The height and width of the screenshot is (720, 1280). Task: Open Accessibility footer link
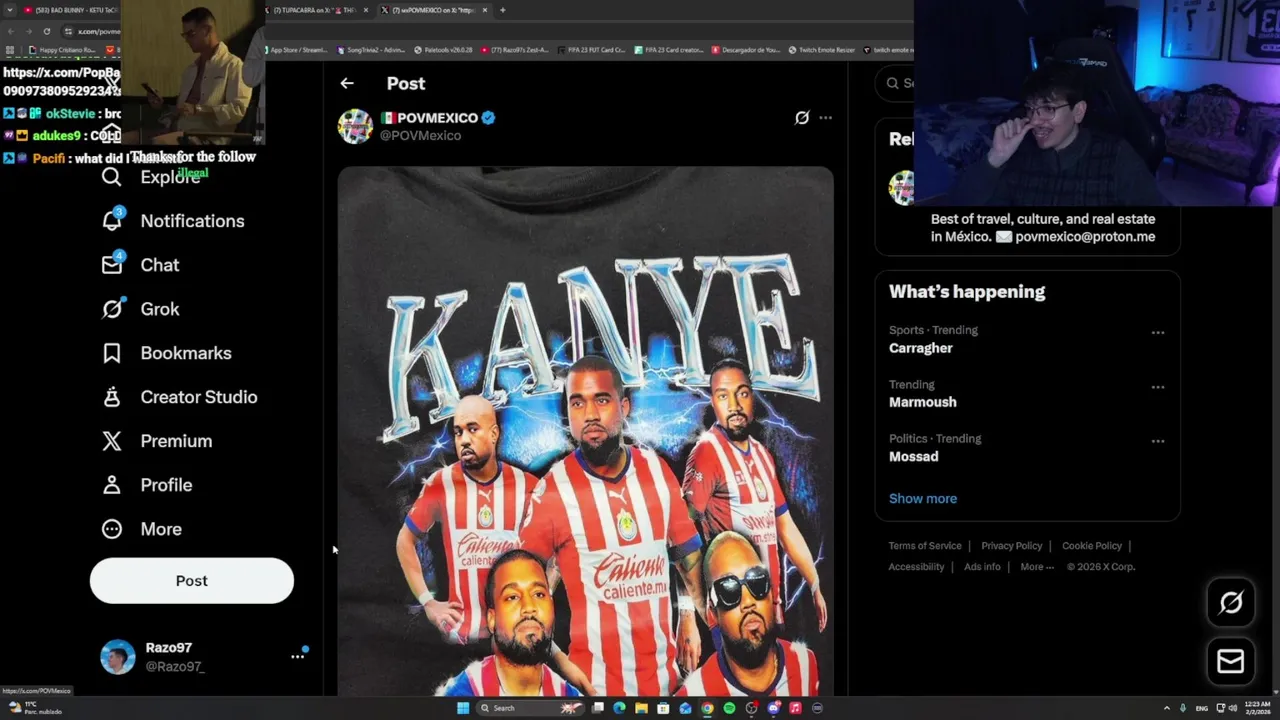(x=916, y=567)
